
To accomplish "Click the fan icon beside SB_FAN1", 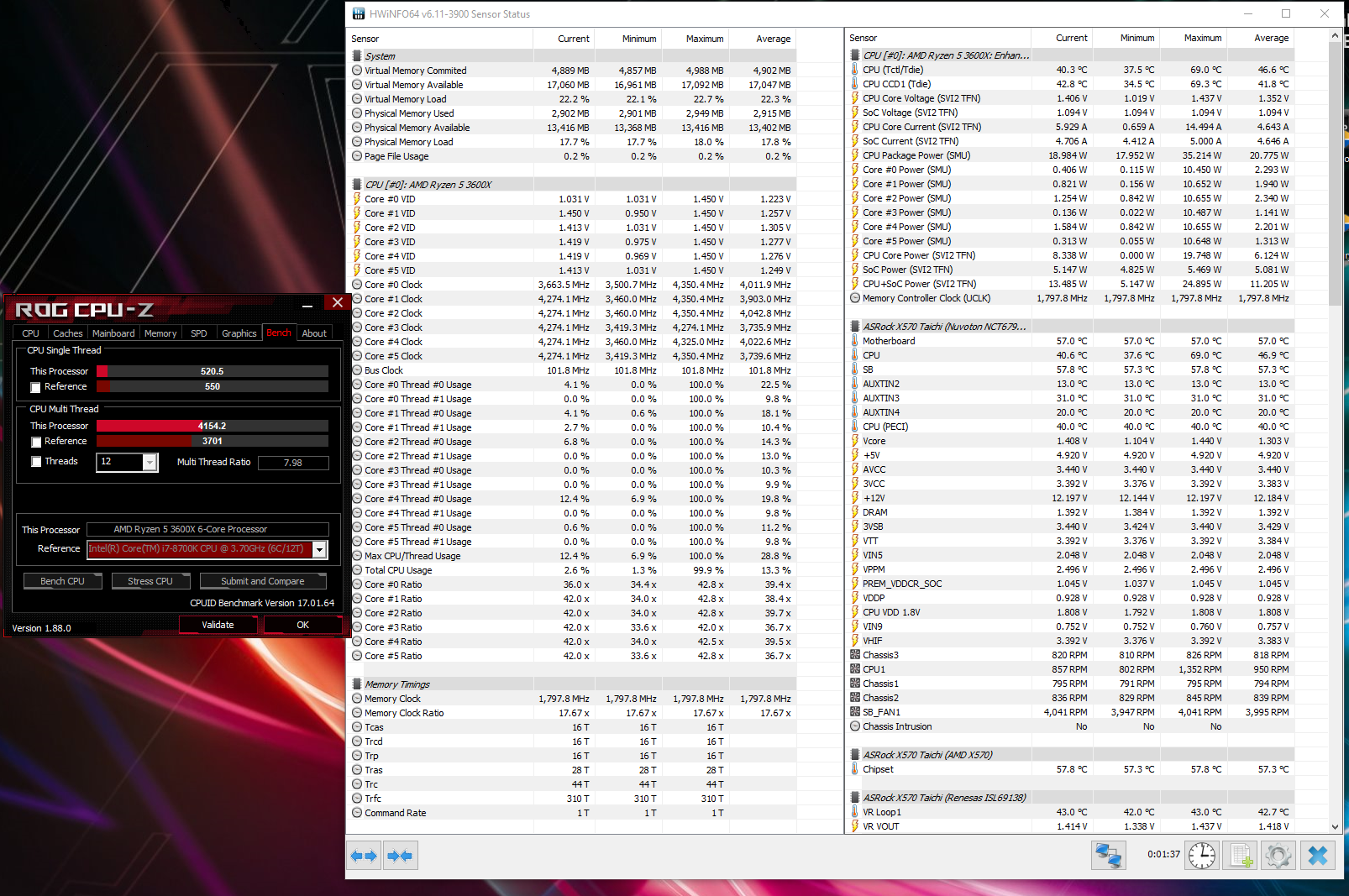I will [855, 712].
